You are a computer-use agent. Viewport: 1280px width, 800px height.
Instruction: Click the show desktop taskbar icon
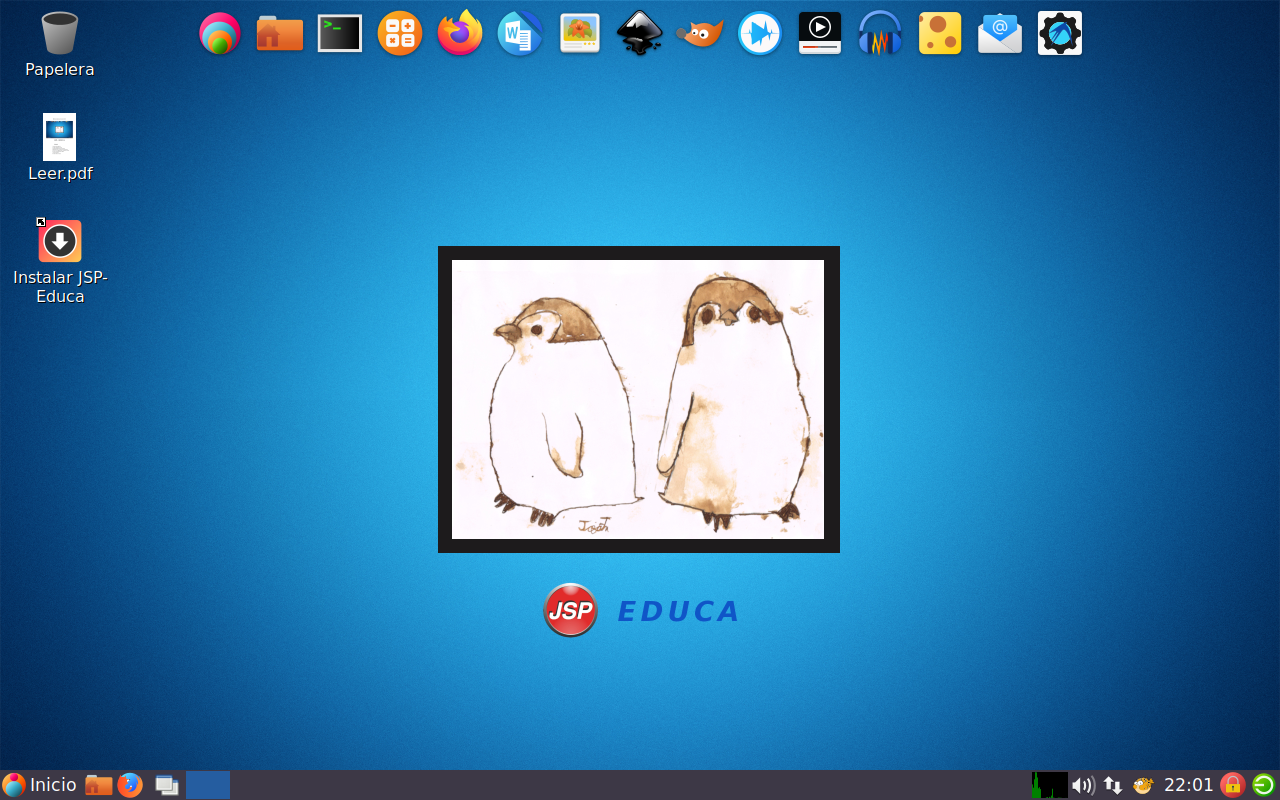[x=166, y=786]
